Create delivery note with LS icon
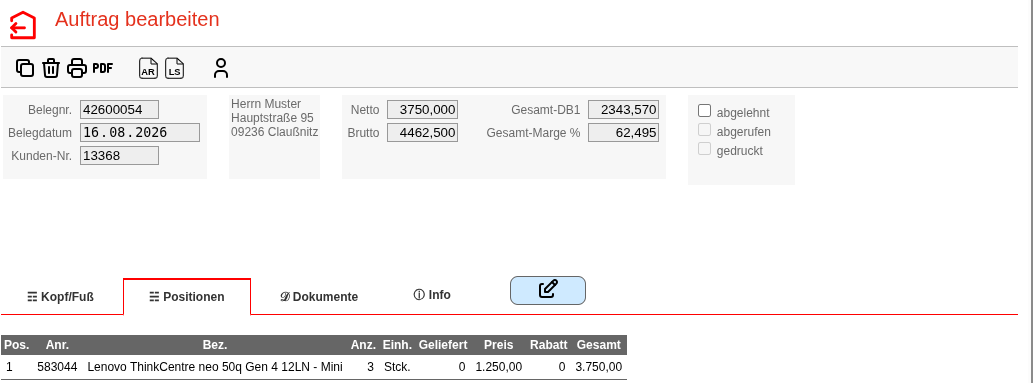 point(175,68)
